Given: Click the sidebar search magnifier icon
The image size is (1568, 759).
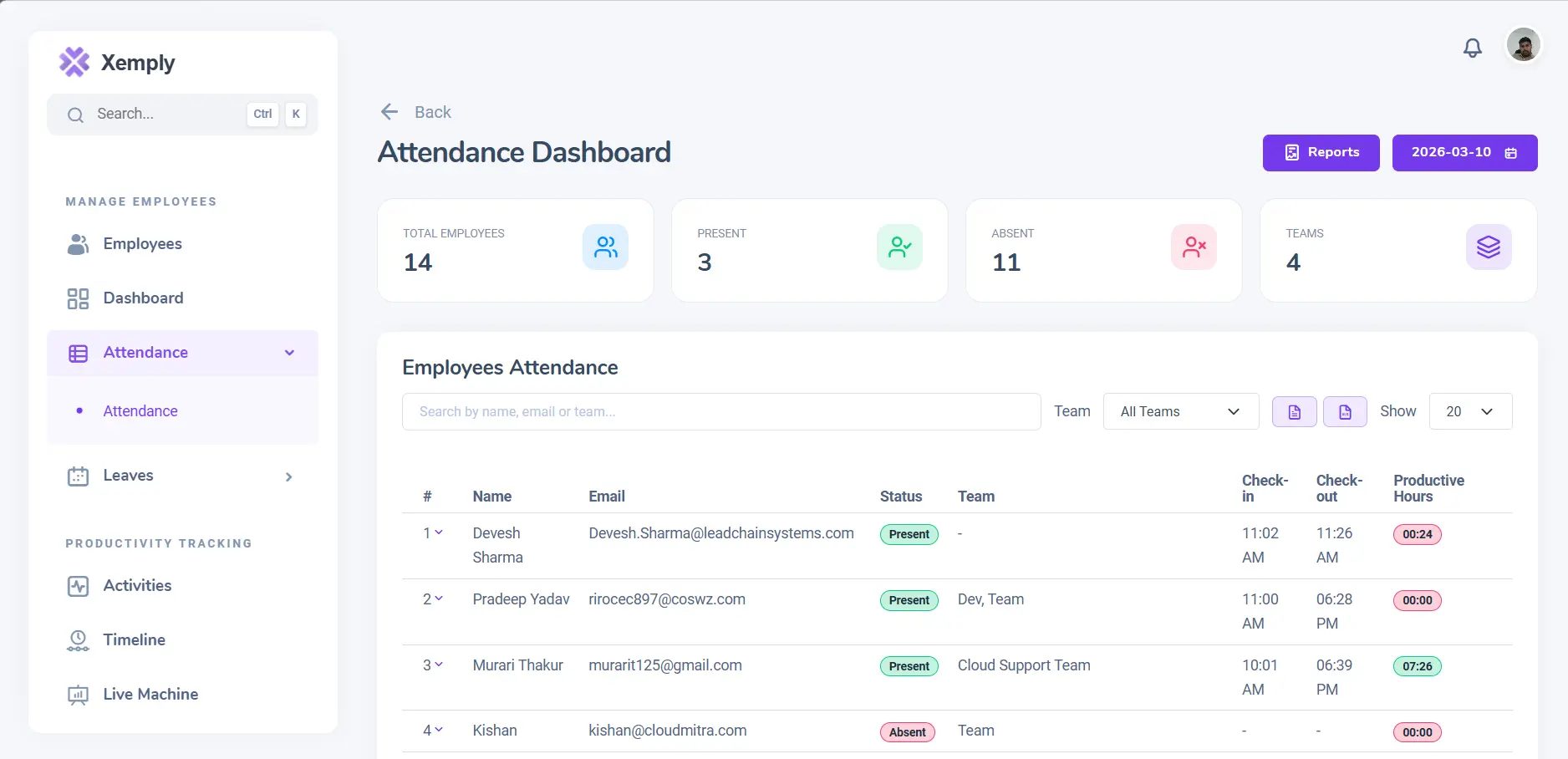Looking at the screenshot, I should coord(75,115).
